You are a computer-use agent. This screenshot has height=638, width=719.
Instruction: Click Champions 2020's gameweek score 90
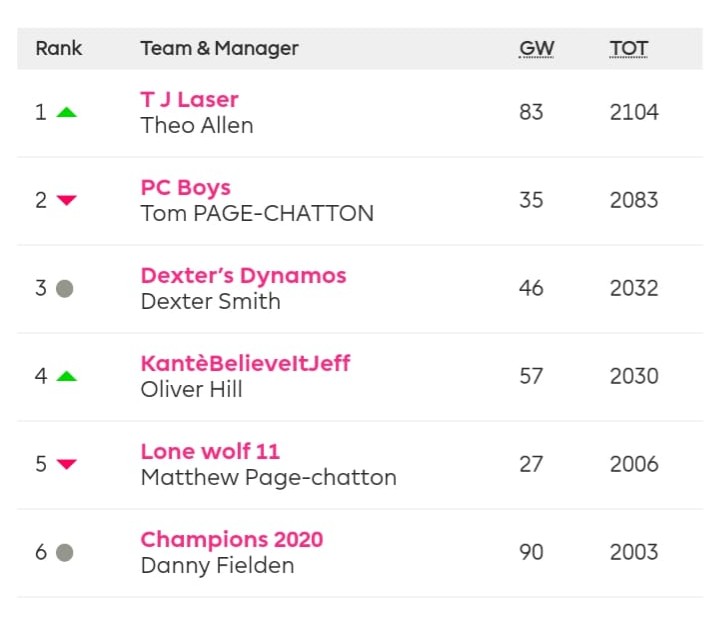coord(531,552)
